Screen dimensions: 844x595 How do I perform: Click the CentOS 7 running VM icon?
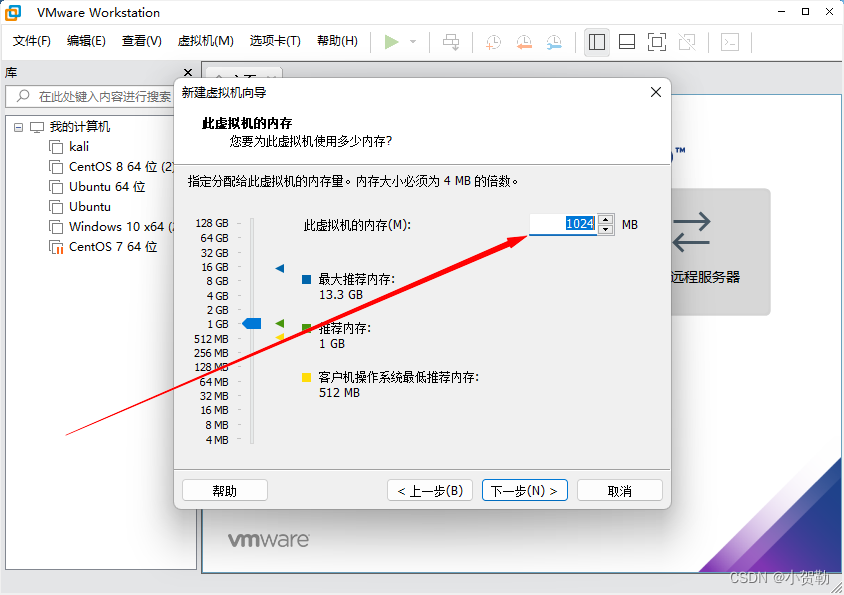[x=56, y=247]
